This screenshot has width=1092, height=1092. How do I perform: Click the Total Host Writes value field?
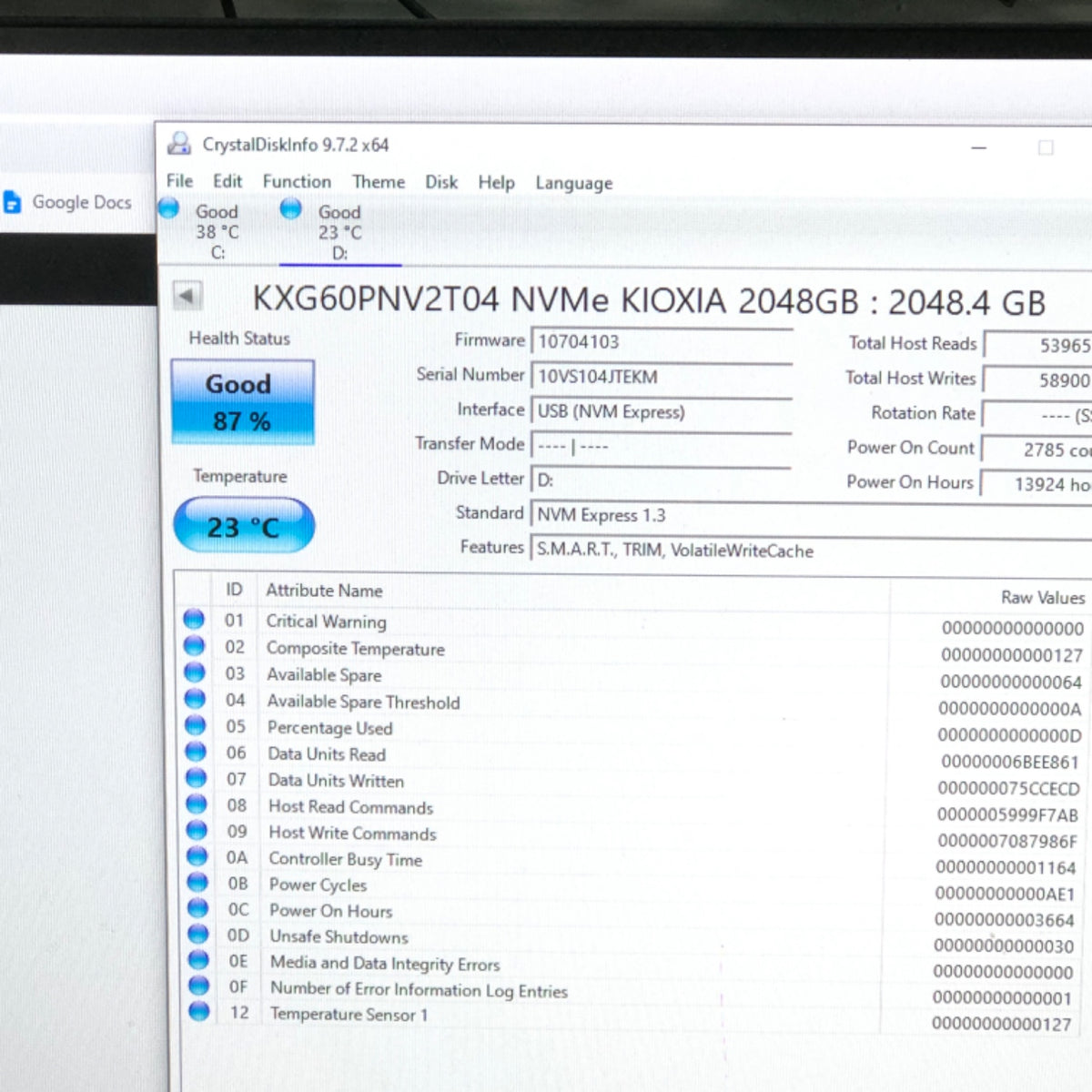pos(1038,380)
